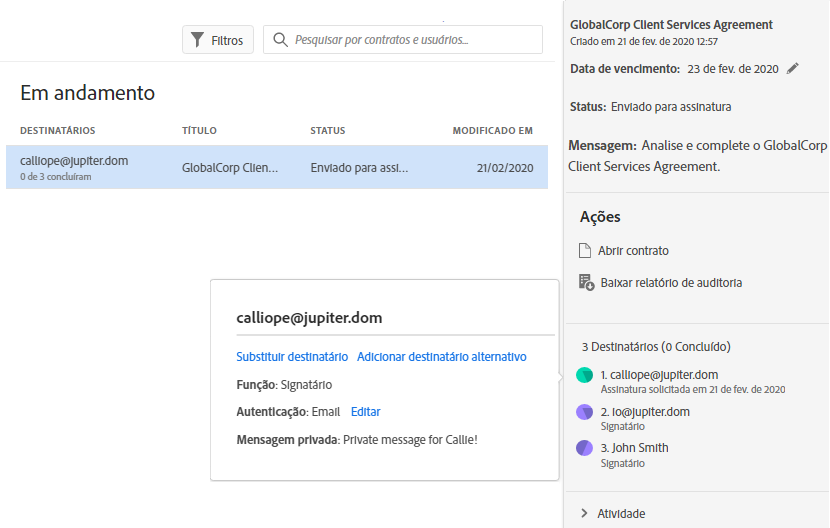Click status cell Enviado para assi...

click(x=359, y=168)
